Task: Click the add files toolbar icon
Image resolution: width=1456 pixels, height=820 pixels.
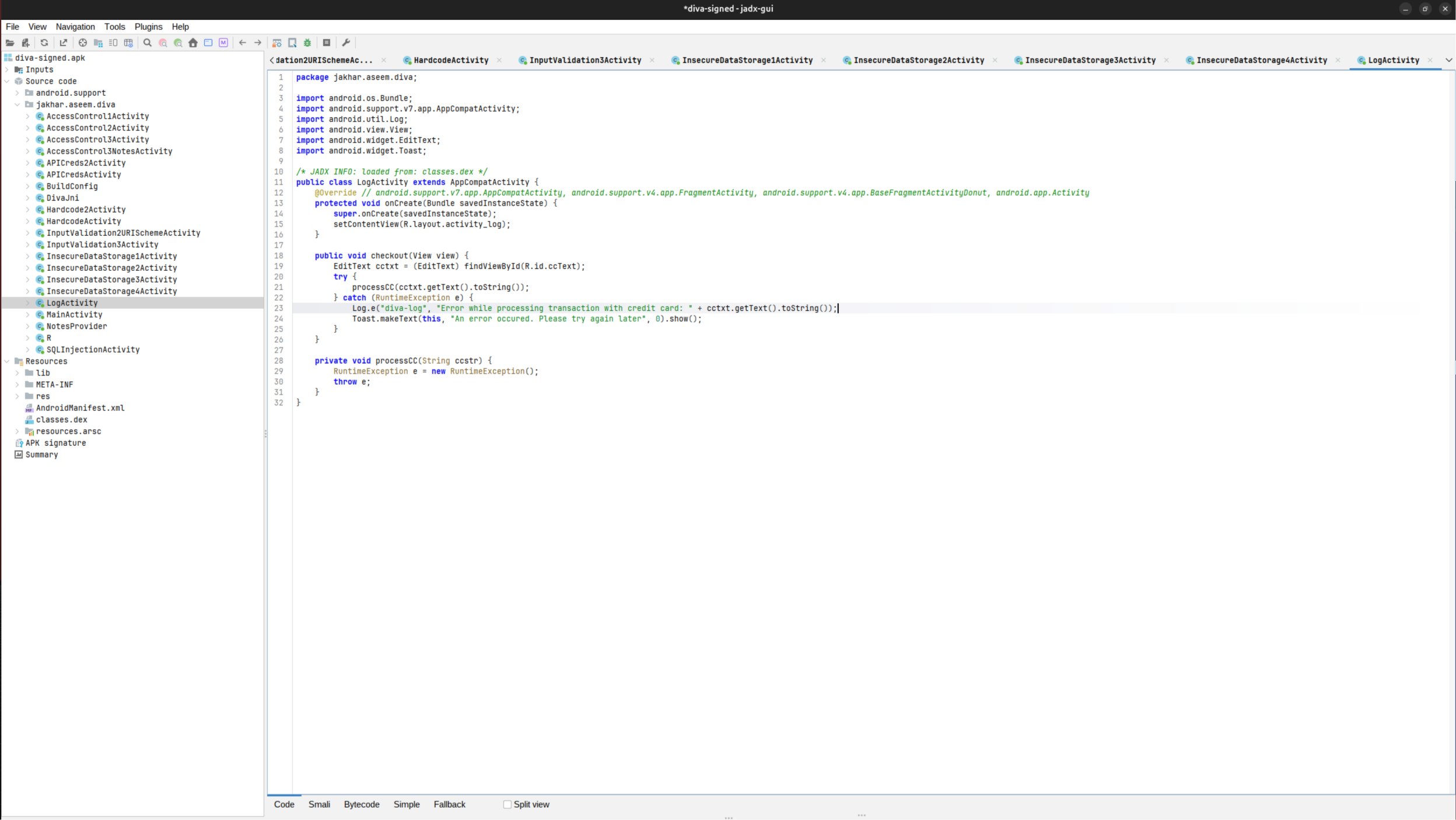Action: pyautogui.click(x=25, y=43)
